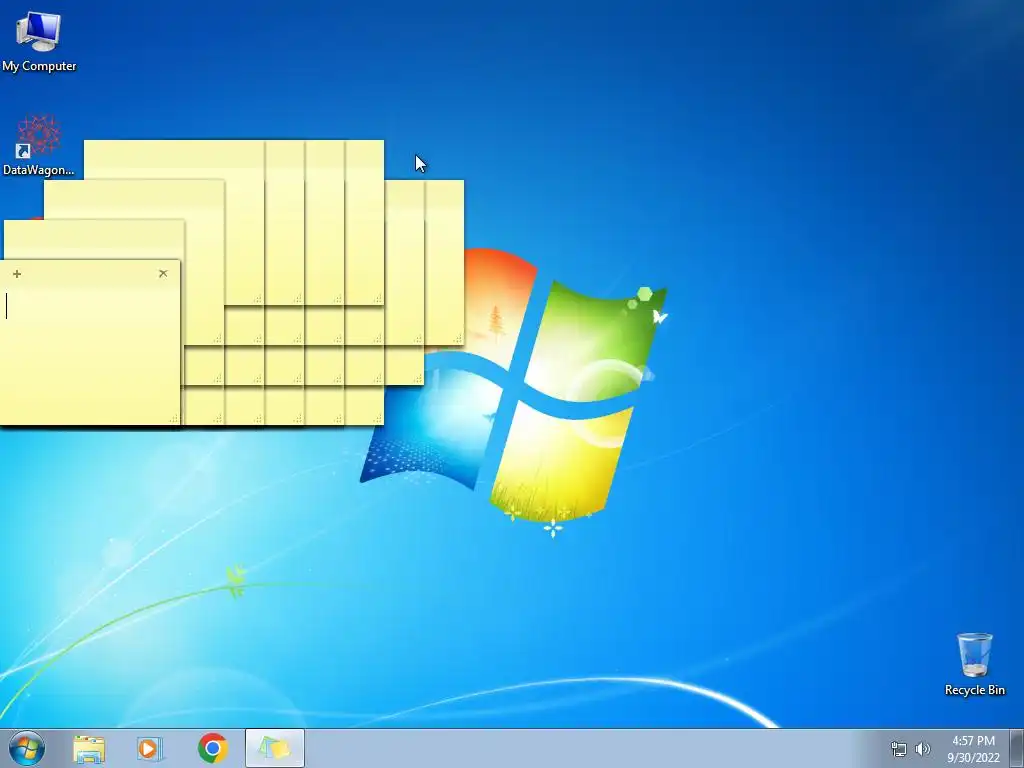Select the Recycle Bin icon
This screenshot has height=768, width=1024.
coord(974,664)
